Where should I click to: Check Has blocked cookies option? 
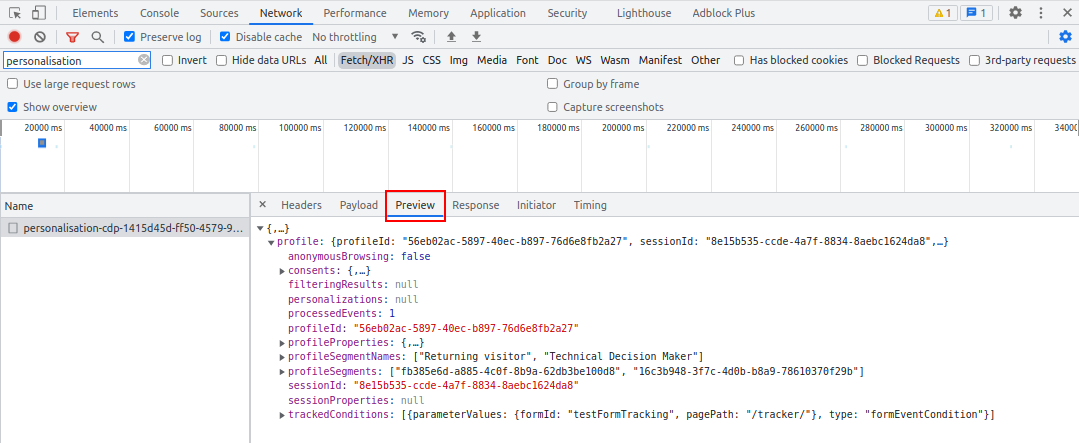pyautogui.click(x=739, y=61)
